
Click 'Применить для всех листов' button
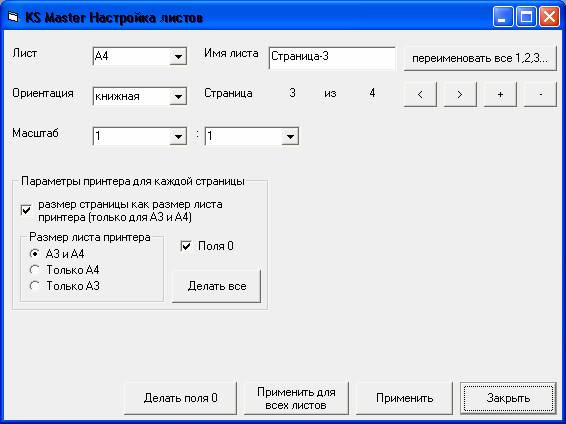(296, 398)
